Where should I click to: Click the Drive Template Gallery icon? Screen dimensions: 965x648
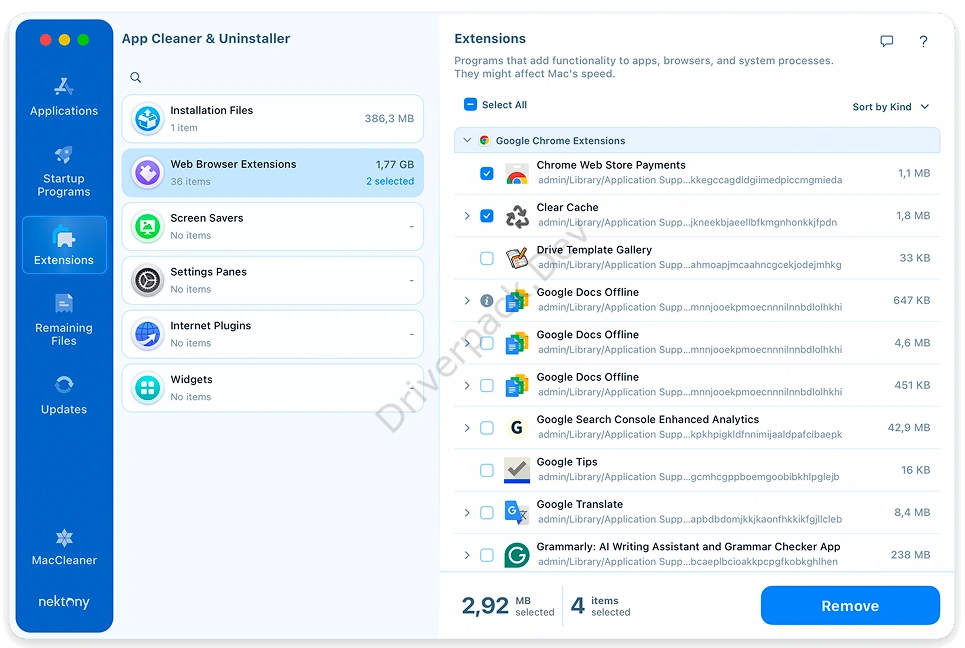click(517, 258)
